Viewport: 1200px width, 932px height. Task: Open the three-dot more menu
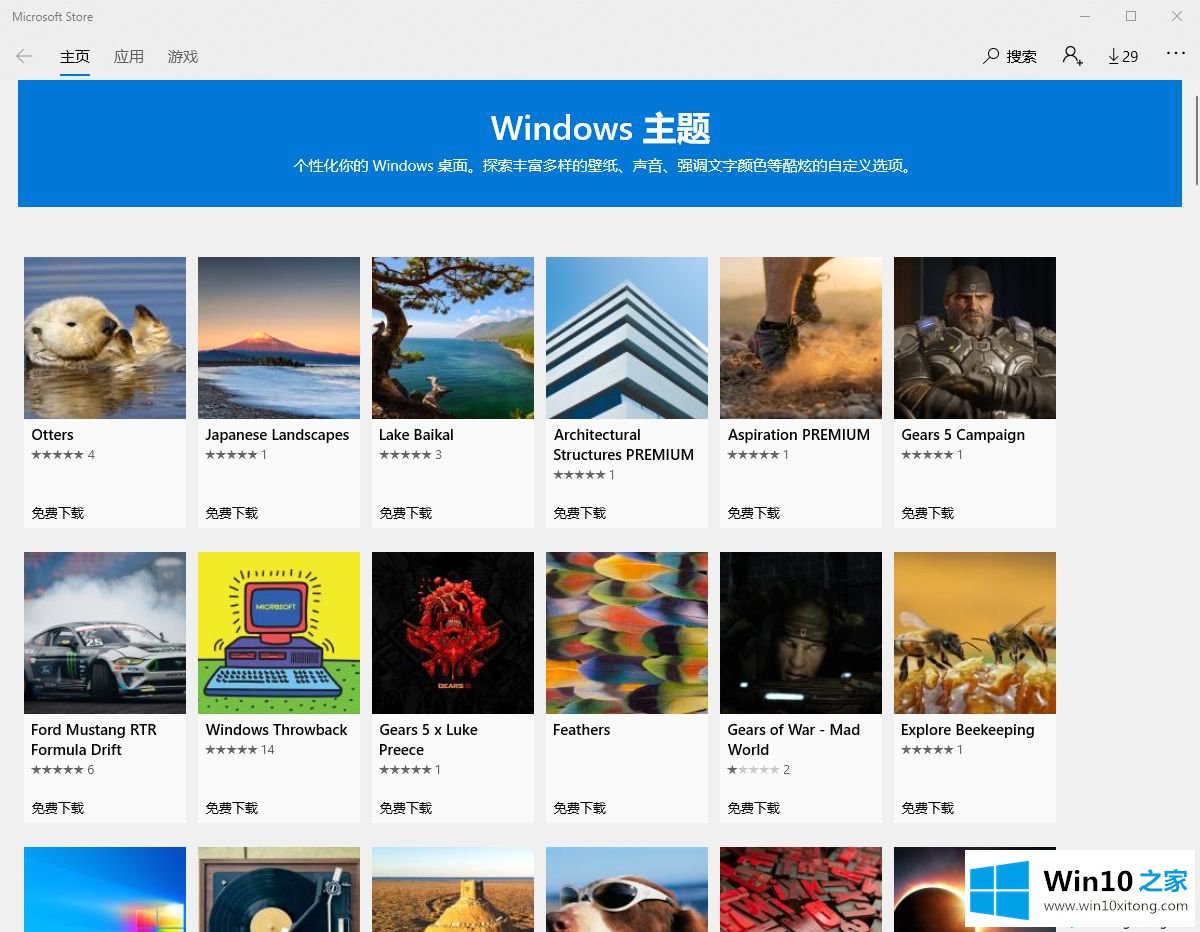tap(1175, 54)
